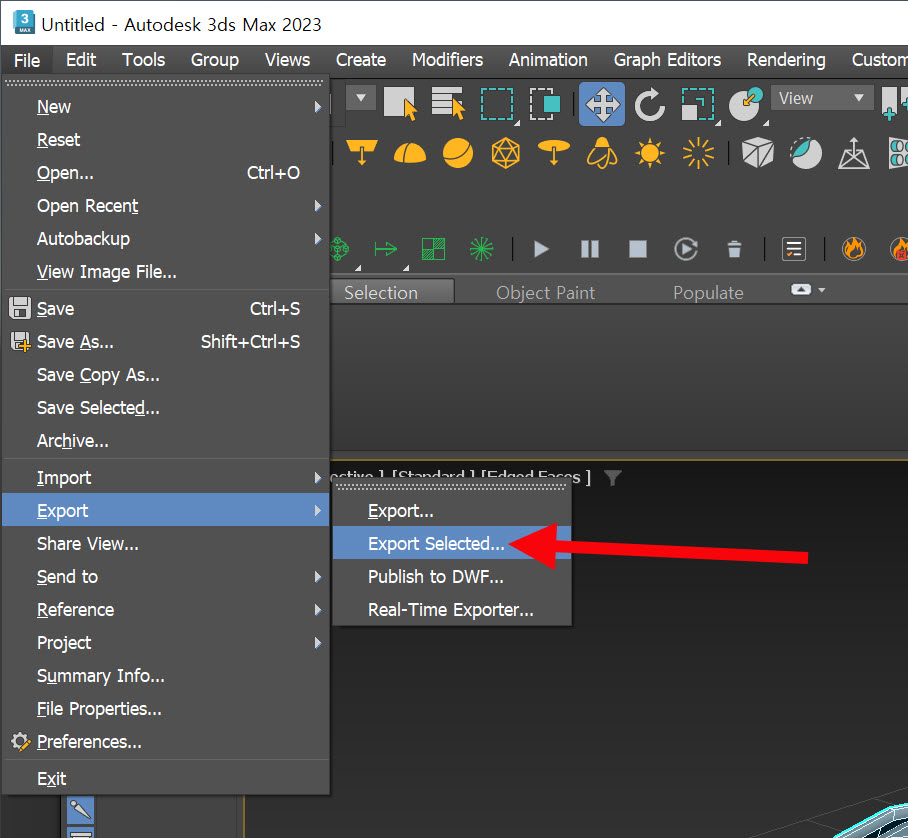Create a target spotlight from the toolbar

tap(362, 153)
